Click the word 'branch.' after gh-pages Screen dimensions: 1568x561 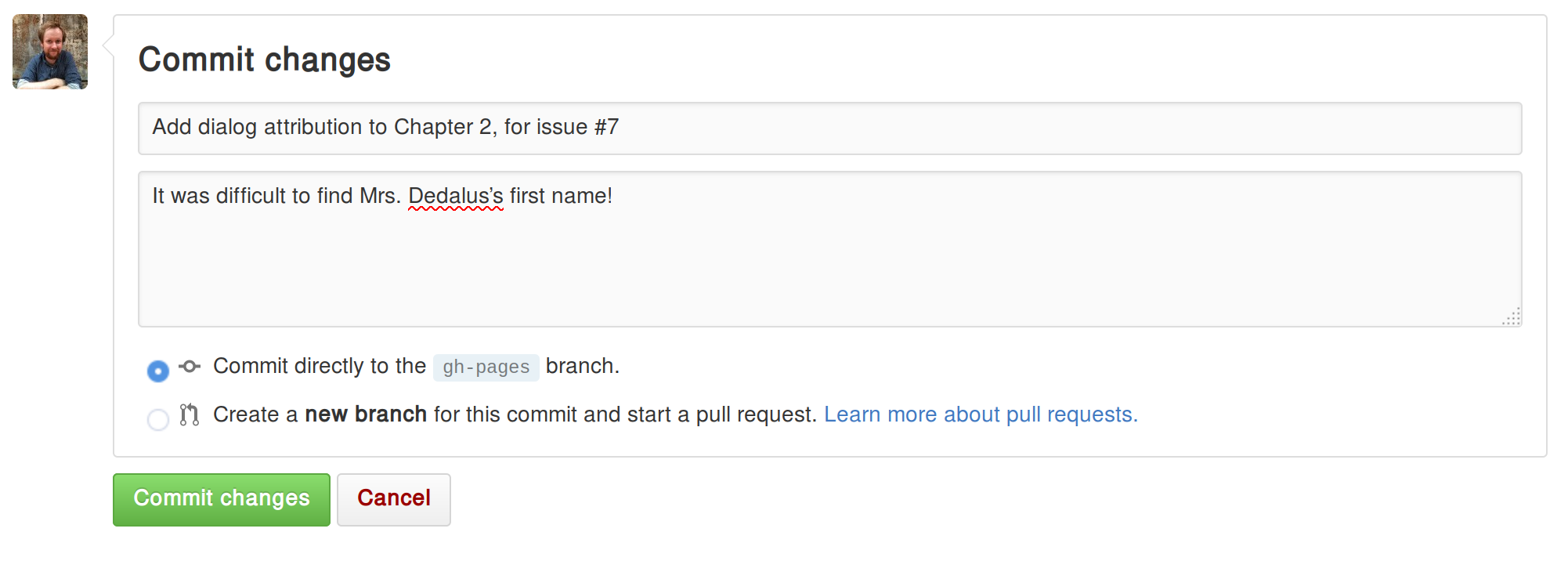(583, 366)
